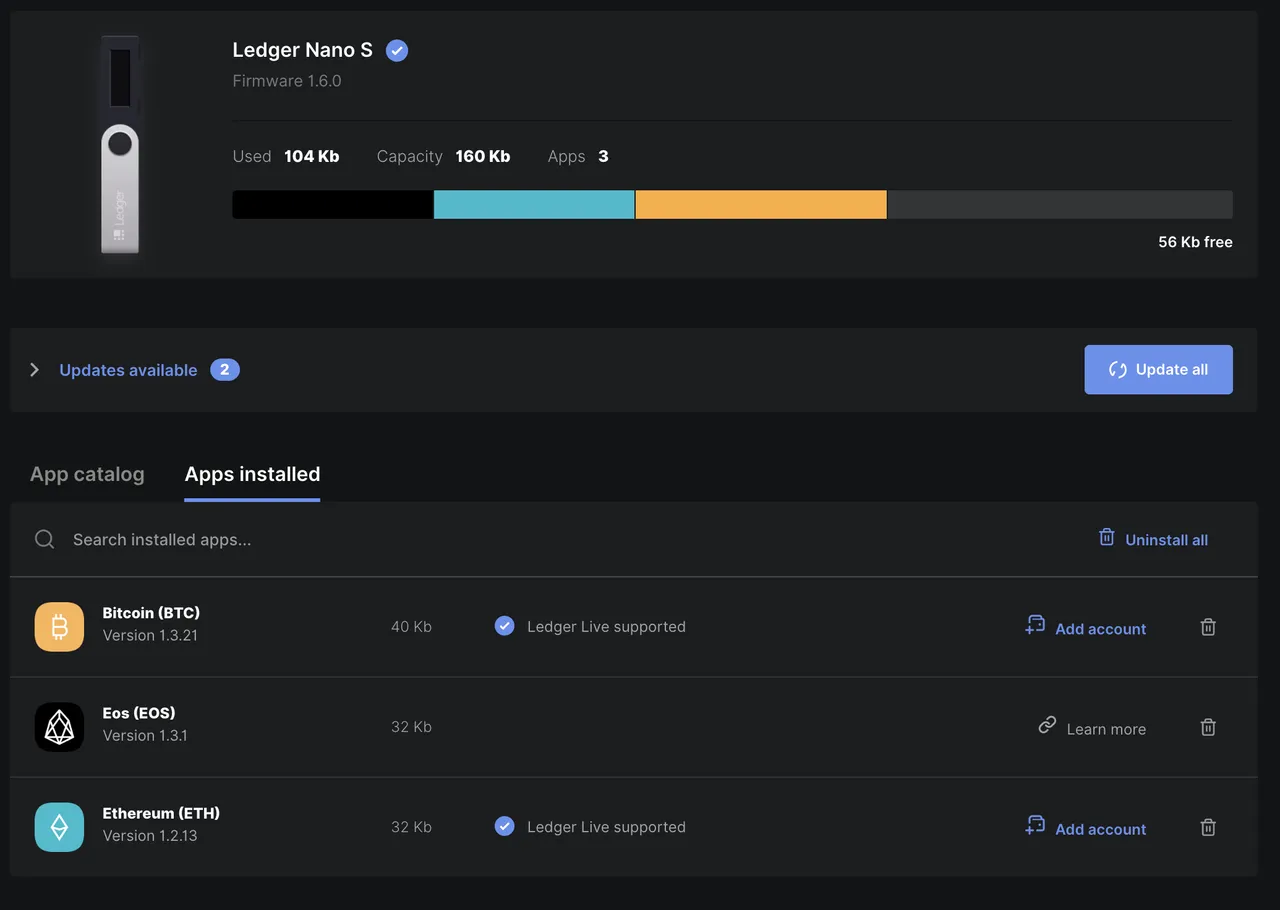The image size is (1280, 910).
Task: Click the Uninstall all link
Action: 1153,539
